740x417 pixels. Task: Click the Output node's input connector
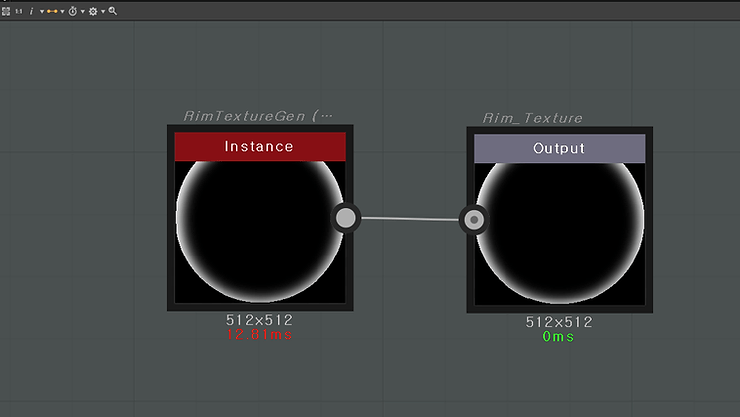[x=474, y=219]
